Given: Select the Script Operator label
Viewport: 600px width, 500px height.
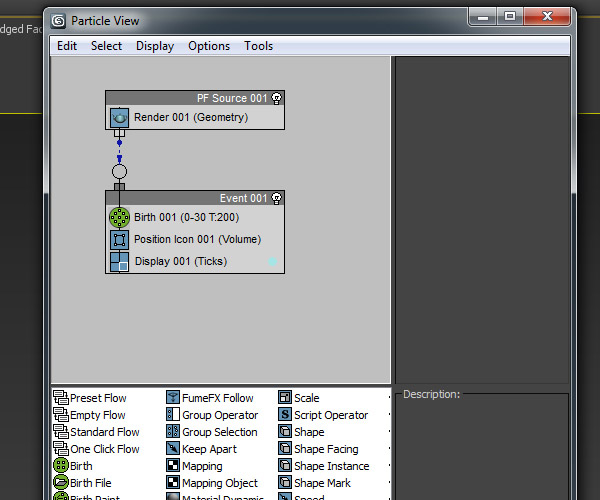Looking at the screenshot, I should (x=331, y=415).
